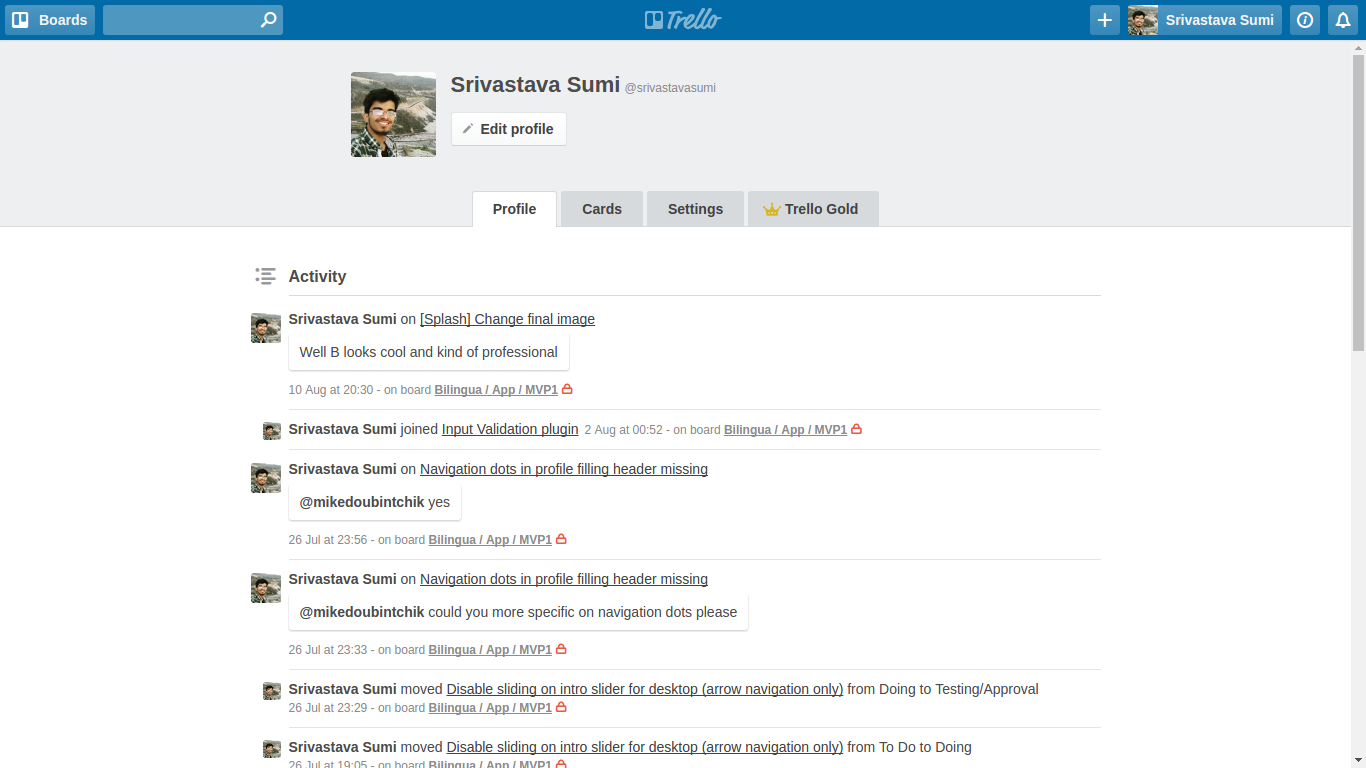Click the Edit profile button

point(509,129)
